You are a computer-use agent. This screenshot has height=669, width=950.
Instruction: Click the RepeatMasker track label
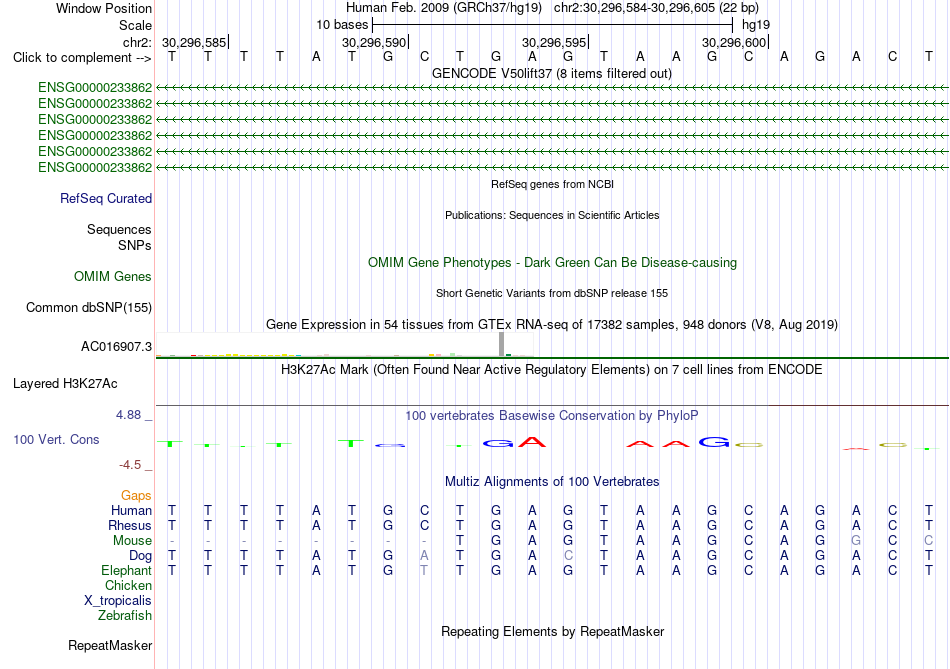coord(110,645)
